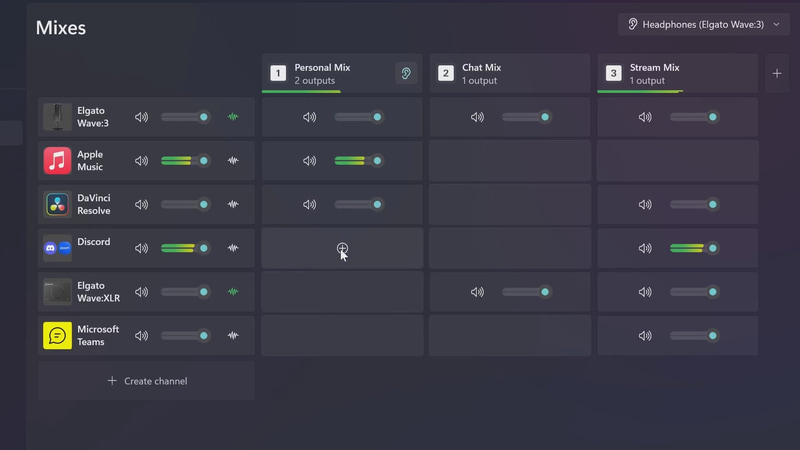This screenshot has height=450, width=800.
Task: Click the Elgato Wave:3 microphone thumbnail
Action: [x=57, y=117]
